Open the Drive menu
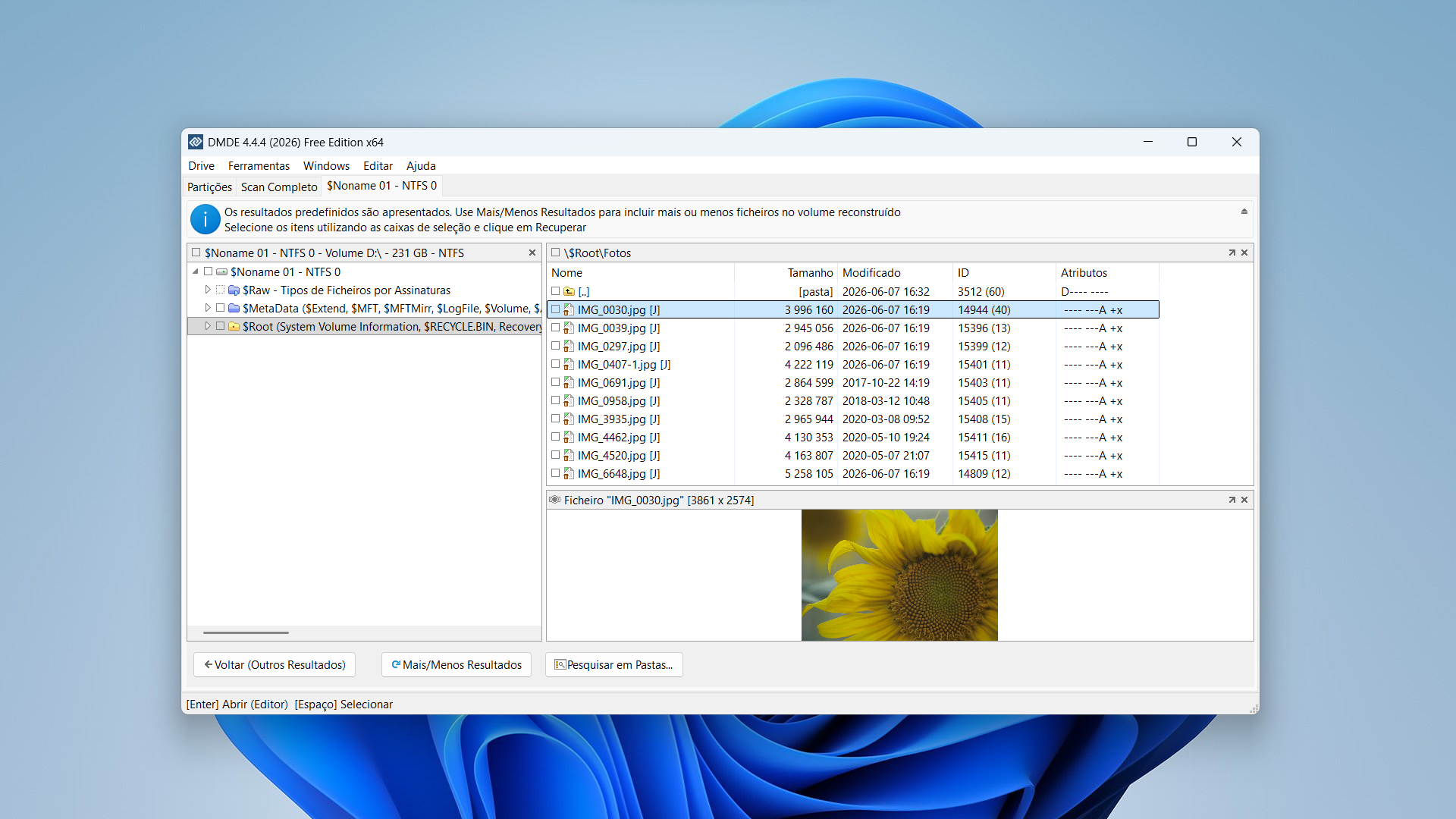Image resolution: width=1456 pixels, height=819 pixels. coord(201,165)
